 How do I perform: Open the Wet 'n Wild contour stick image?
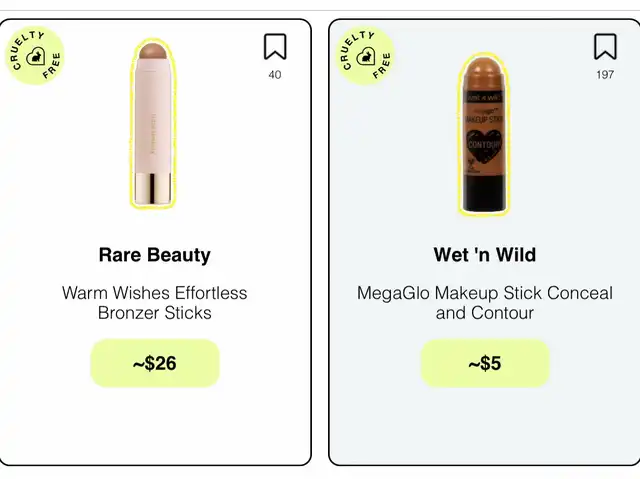pyautogui.click(x=484, y=133)
